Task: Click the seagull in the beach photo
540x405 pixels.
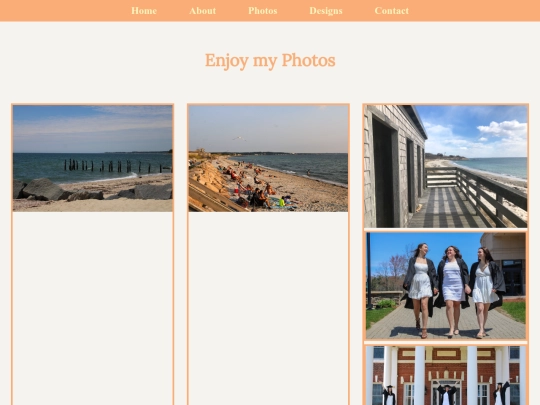Action: click(239, 138)
